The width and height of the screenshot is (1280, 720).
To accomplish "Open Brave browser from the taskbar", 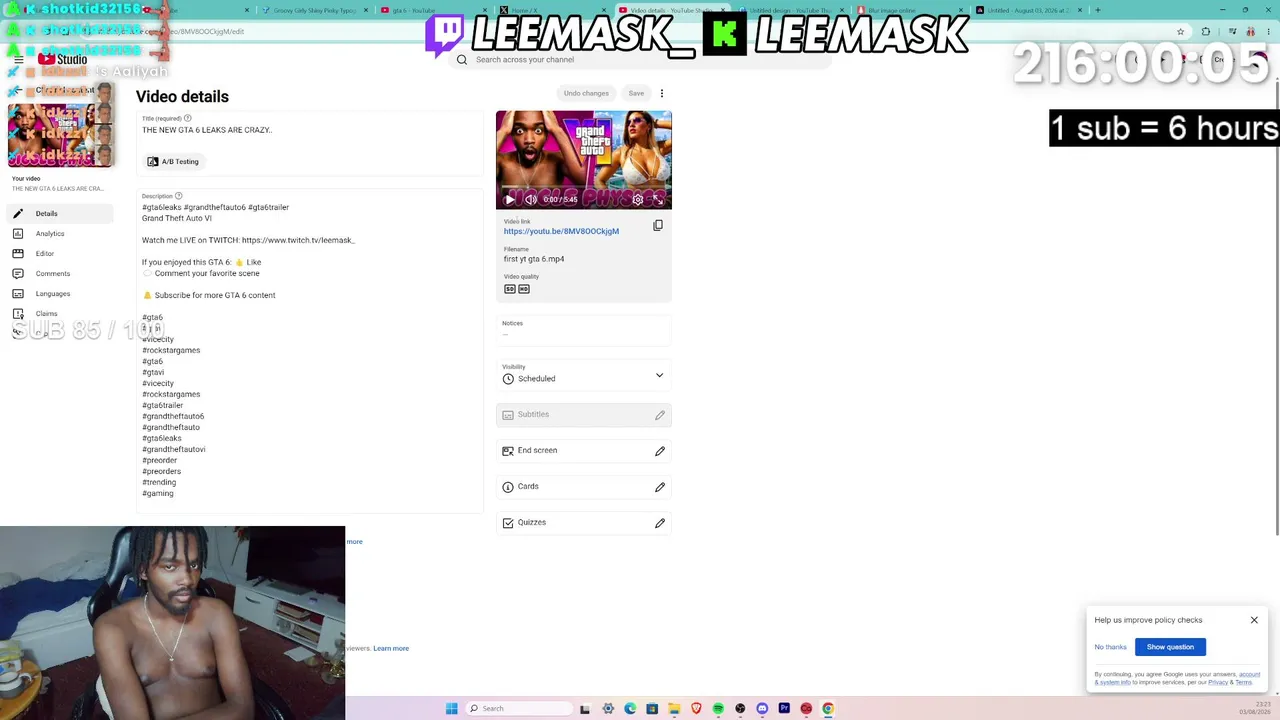I will click(x=696, y=708).
